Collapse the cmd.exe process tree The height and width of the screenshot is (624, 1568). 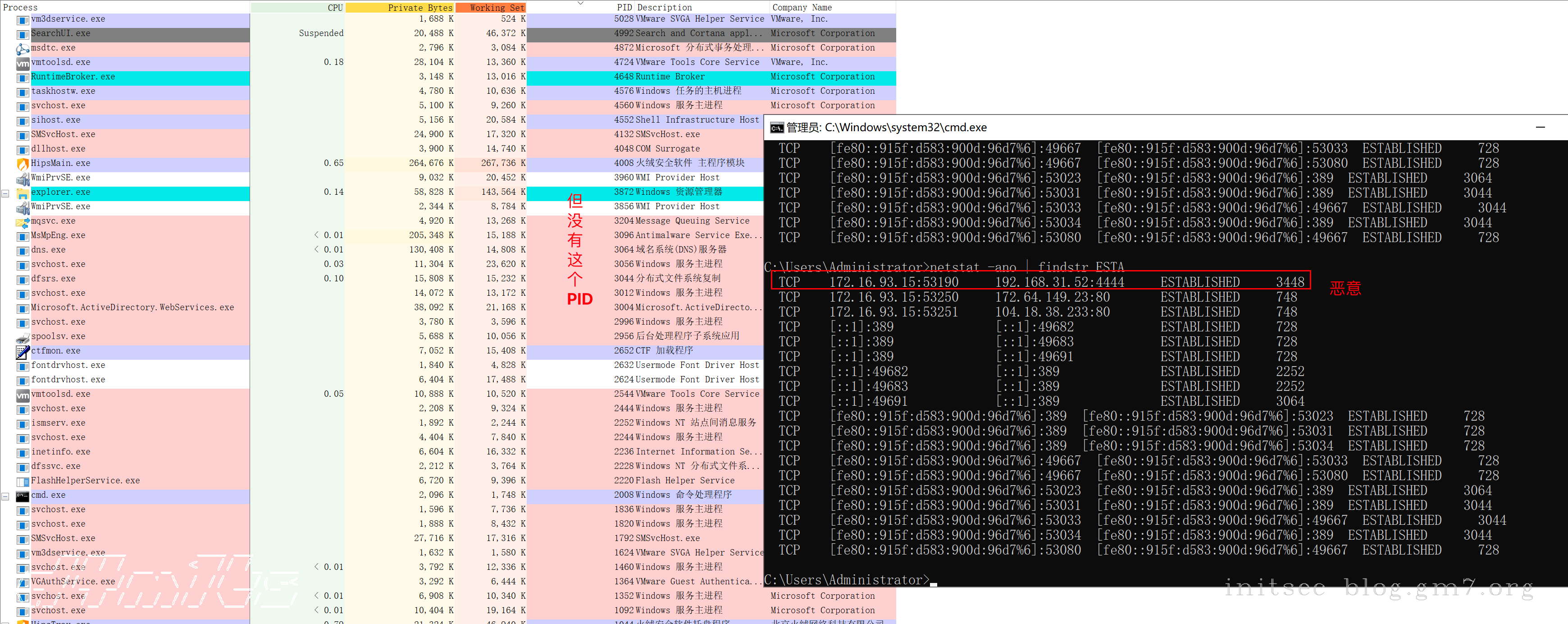pyautogui.click(x=5, y=496)
